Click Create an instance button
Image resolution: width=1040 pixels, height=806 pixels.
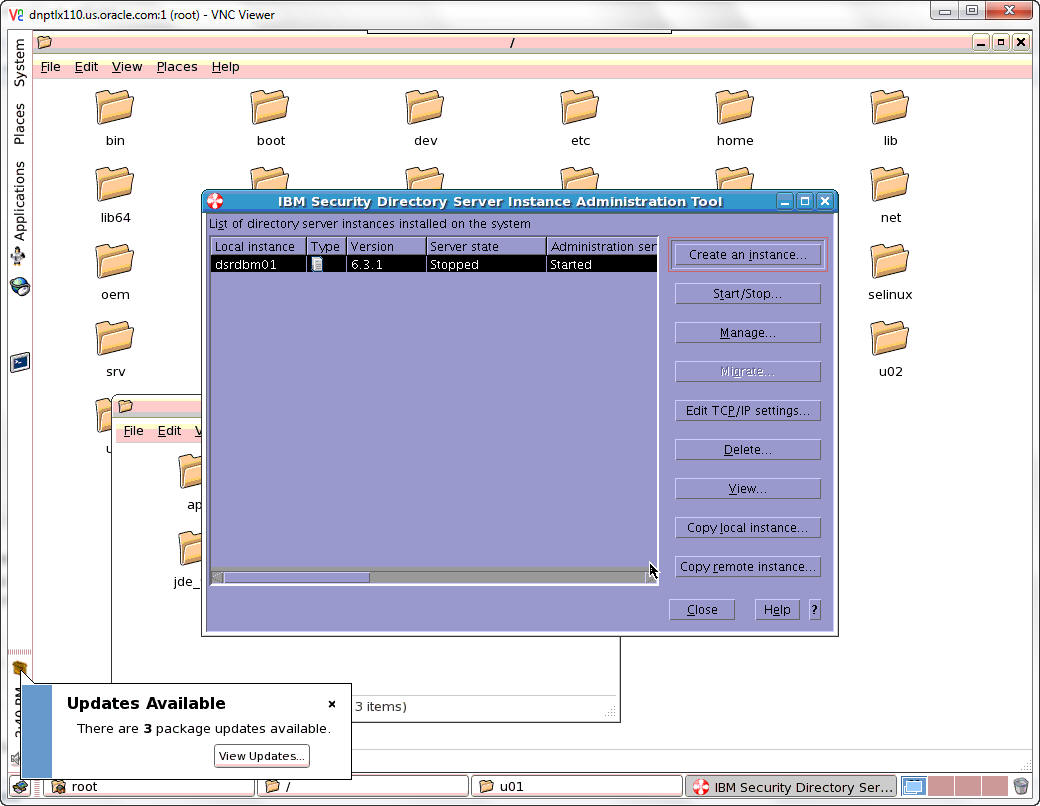tap(748, 255)
